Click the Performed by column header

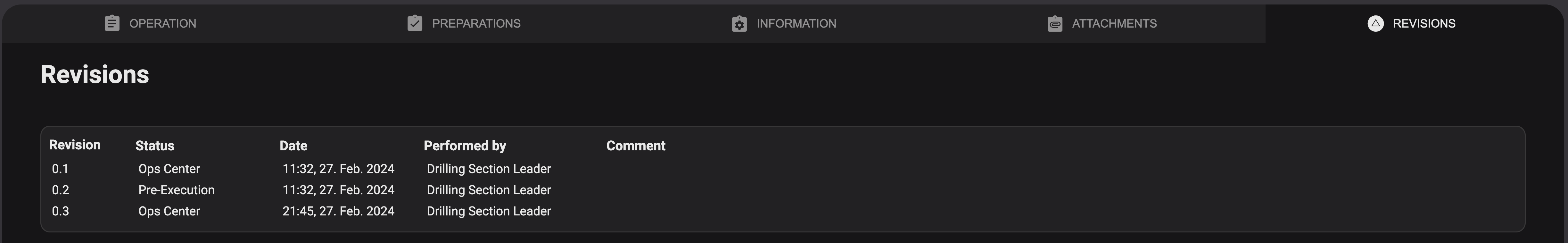coord(465,146)
